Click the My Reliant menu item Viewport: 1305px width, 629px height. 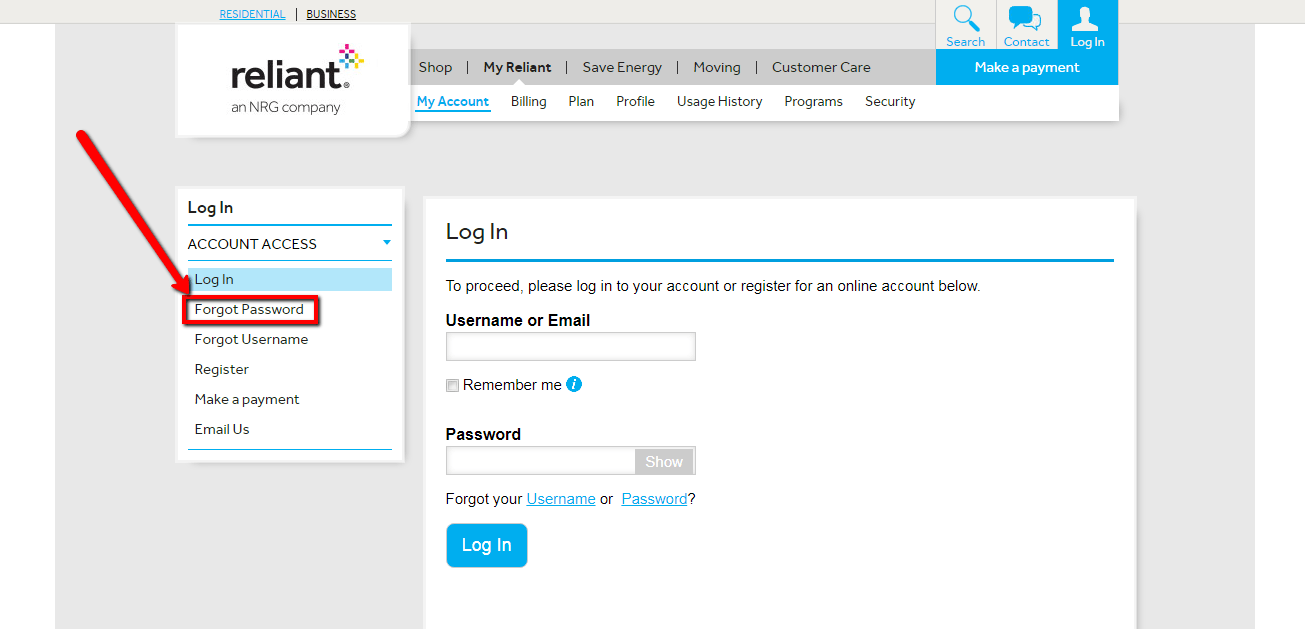click(x=516, y=67)
